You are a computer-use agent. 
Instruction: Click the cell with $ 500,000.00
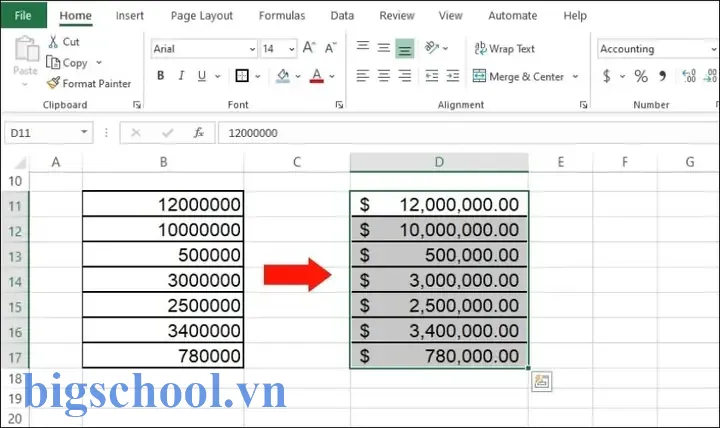pyautogui.click(x=439, y=255)
